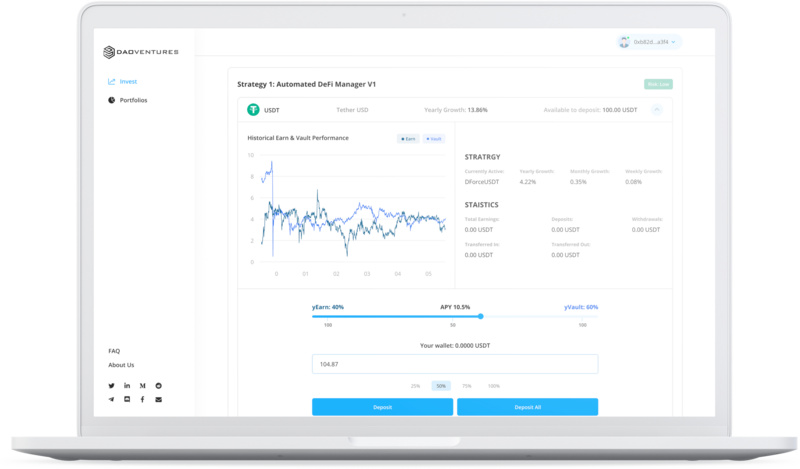Open the Facebook social icon
The width and height of the screenshot is (800, 469).
point(143,399)
